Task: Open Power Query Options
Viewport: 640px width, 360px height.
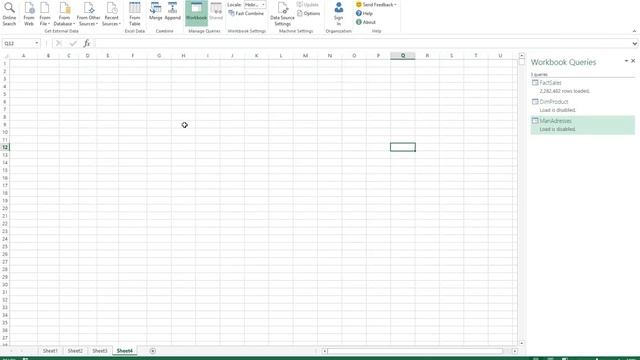Action: coord(309,13)
